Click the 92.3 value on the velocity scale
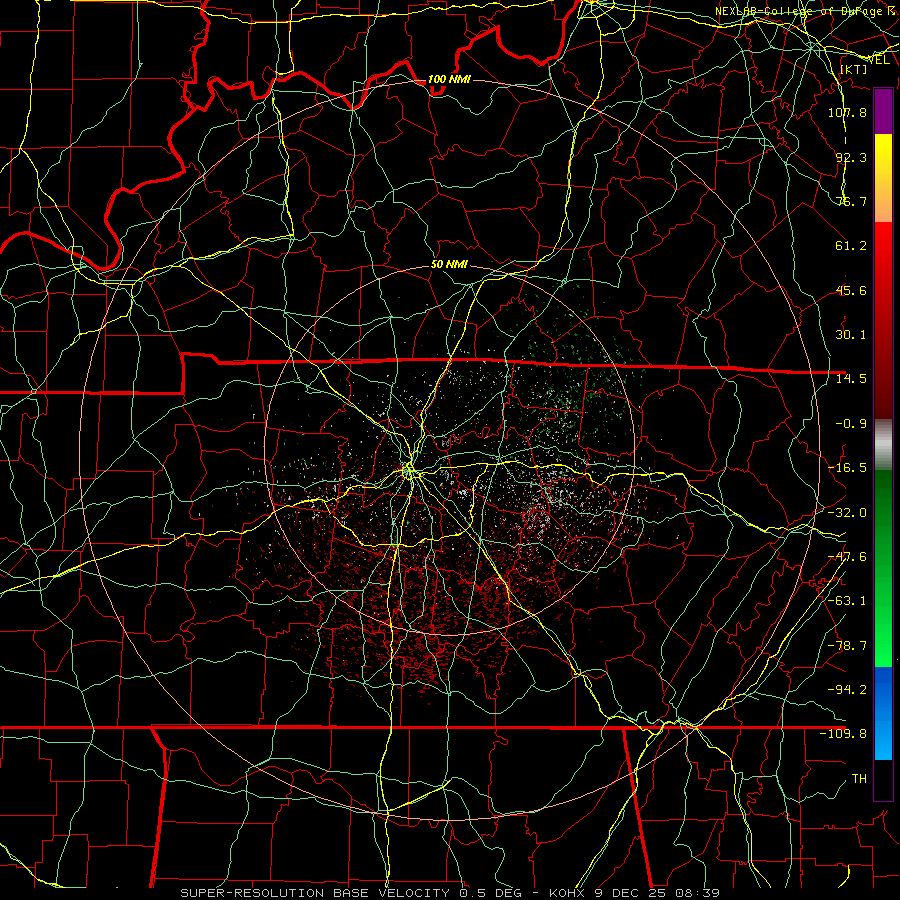This screenshot has width=900, height=900. pos(851,157)
